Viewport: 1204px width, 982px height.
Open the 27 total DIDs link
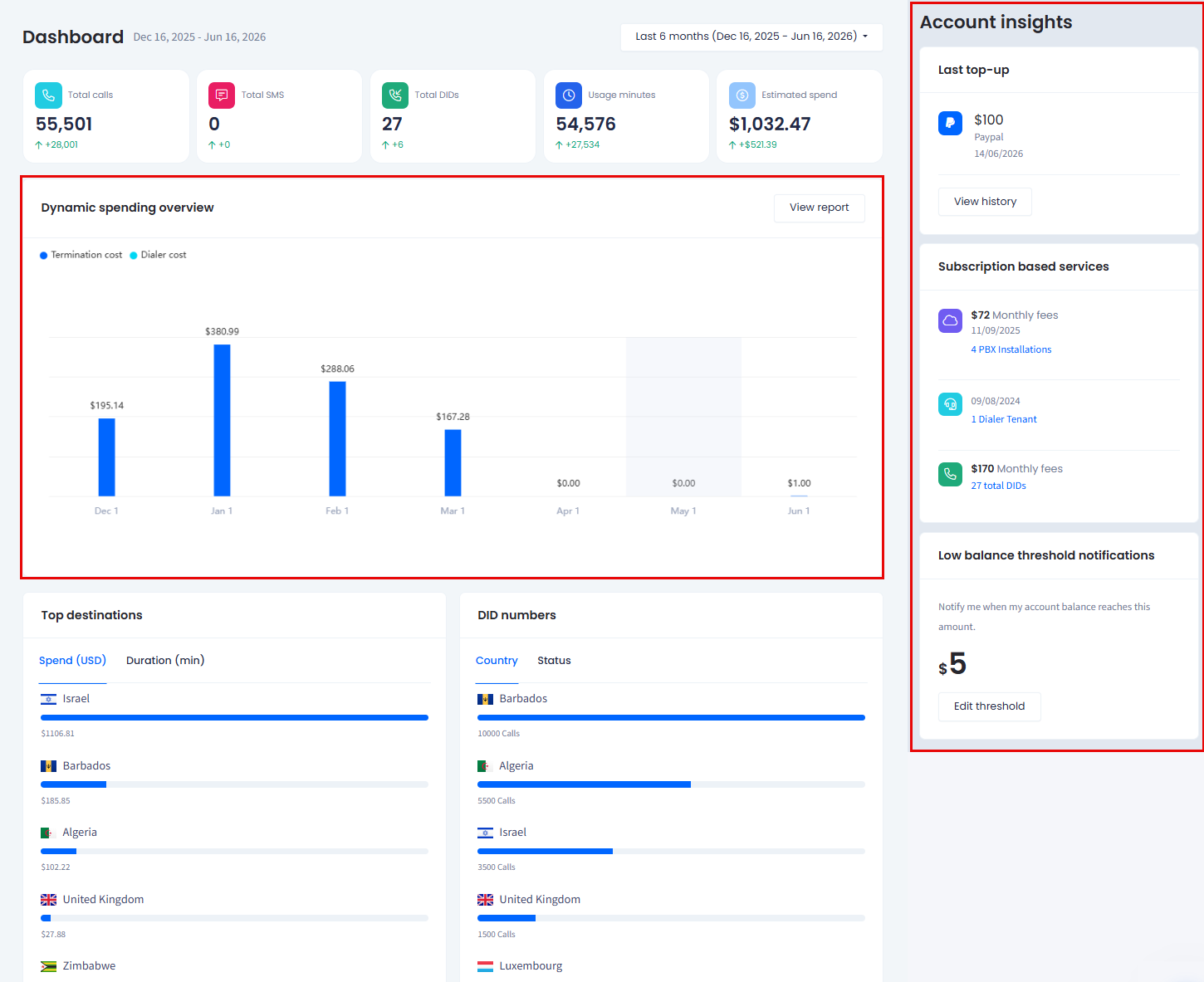999,486
